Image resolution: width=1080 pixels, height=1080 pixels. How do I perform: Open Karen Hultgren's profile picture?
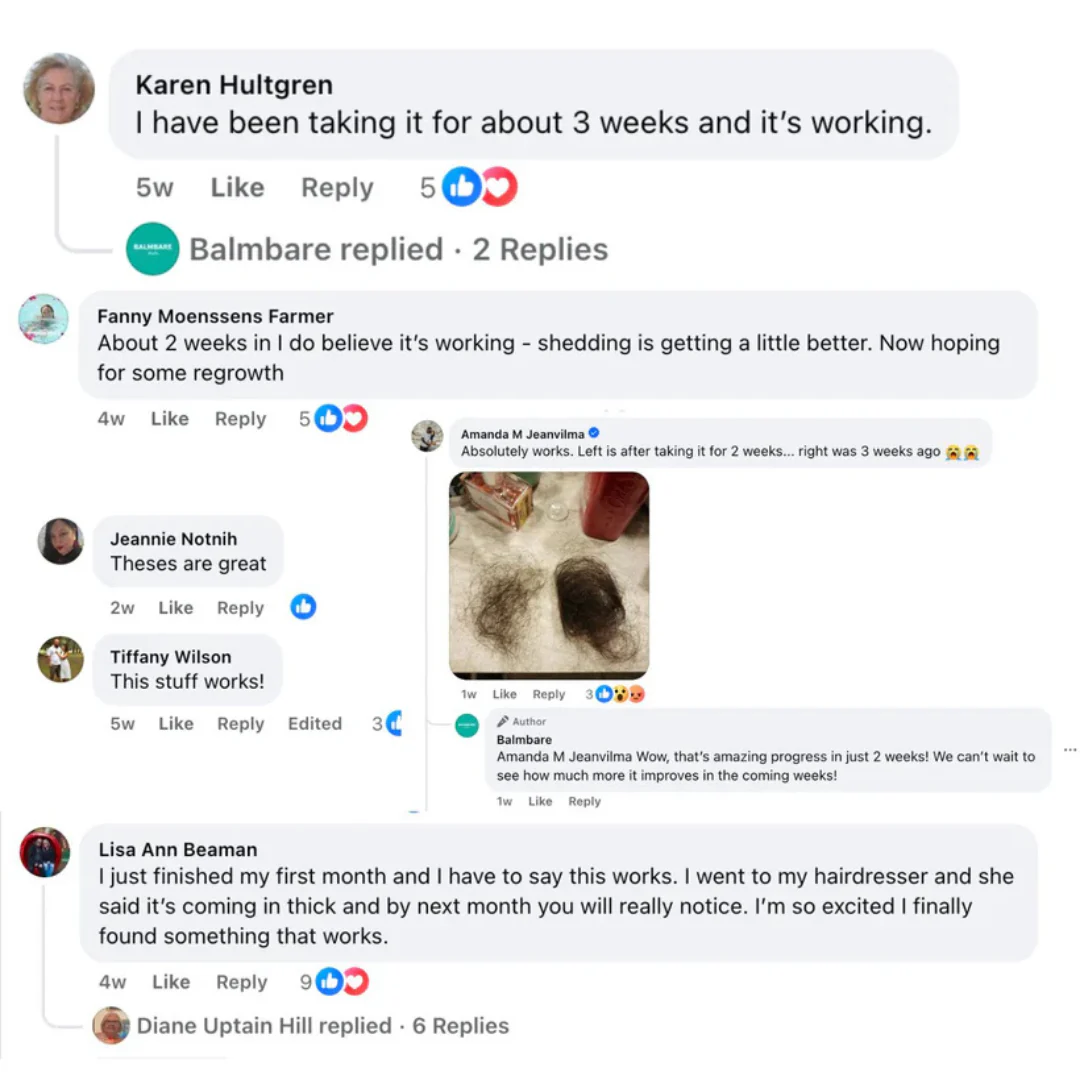click(59, 89)
